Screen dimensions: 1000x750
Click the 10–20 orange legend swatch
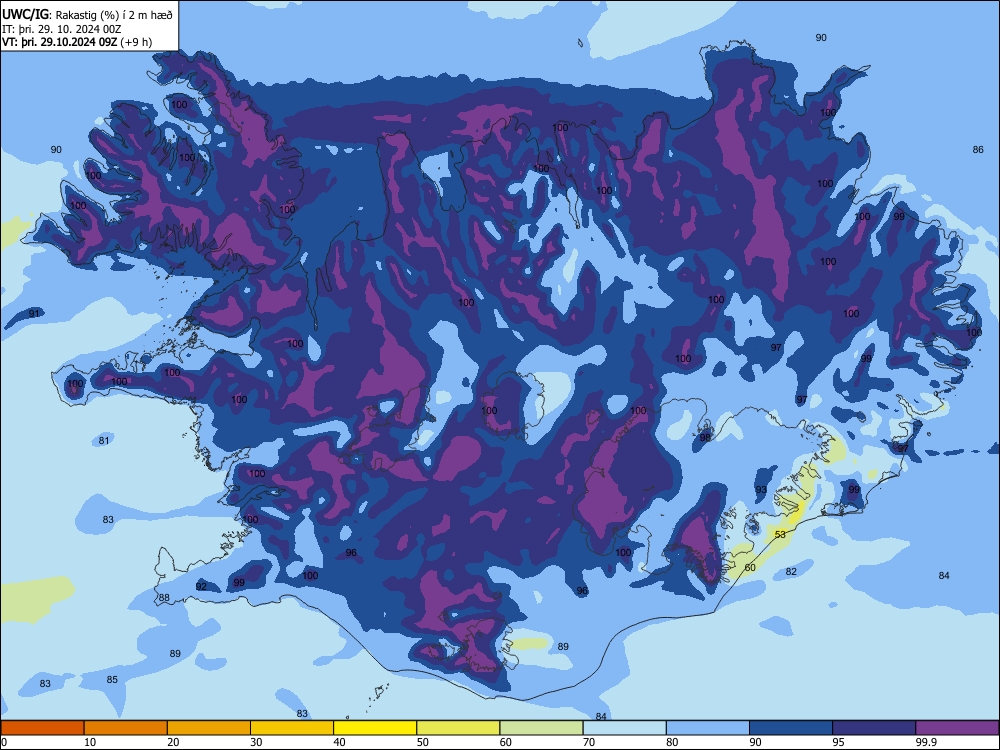126,728
